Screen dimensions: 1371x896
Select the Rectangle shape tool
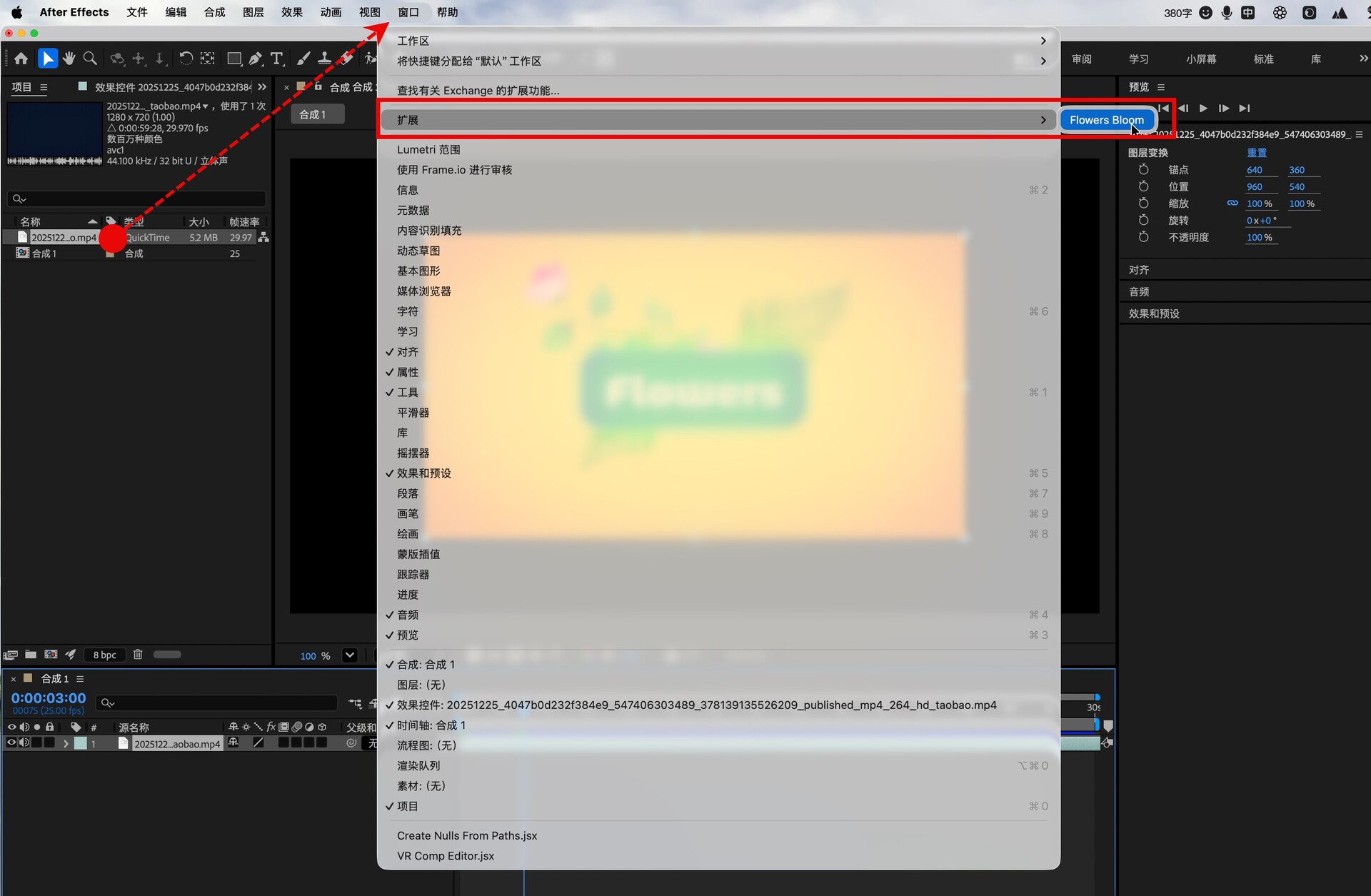pyautogui.click(x=233, y=59)
